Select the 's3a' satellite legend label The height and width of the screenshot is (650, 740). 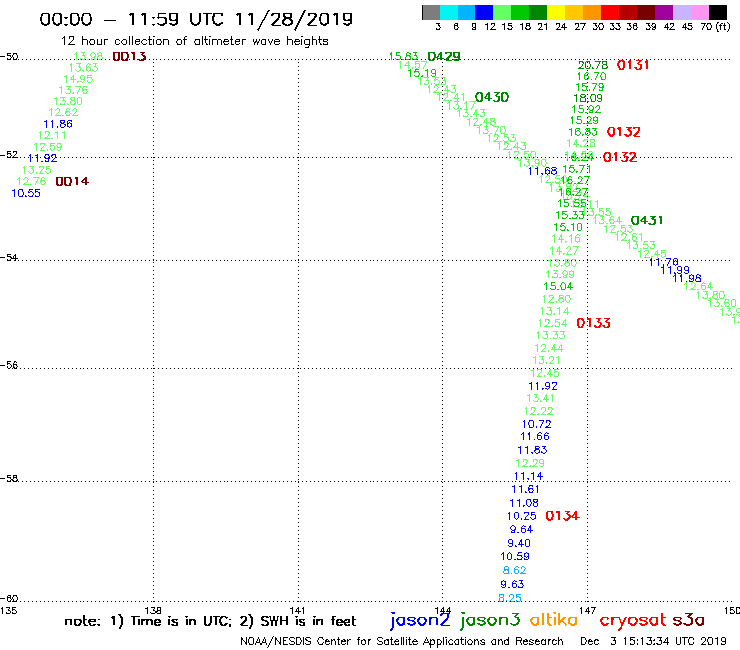pyautogui.click(x=688, y=620)
